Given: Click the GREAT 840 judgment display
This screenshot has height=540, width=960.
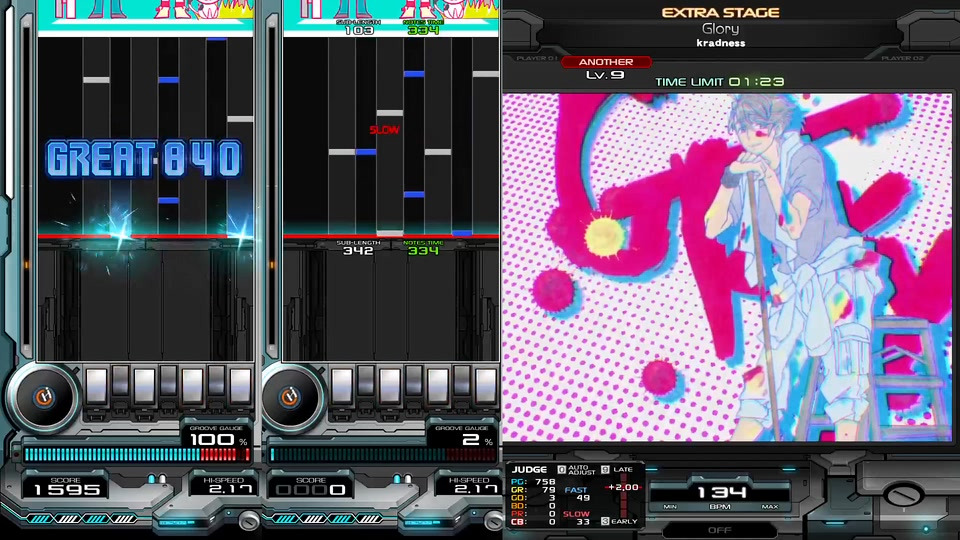Looking at the screenshot, I should pos(144,159).
